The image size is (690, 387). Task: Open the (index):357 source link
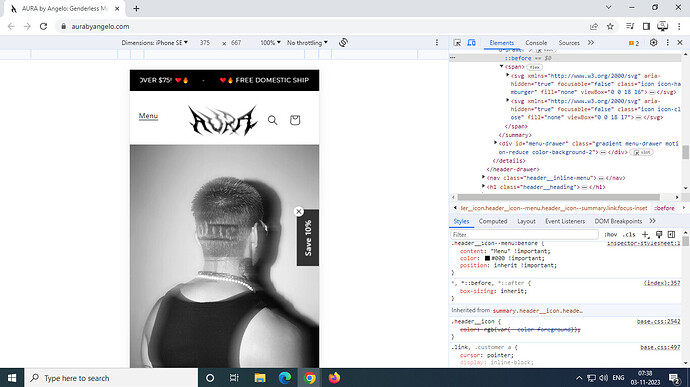click(662, 283)
